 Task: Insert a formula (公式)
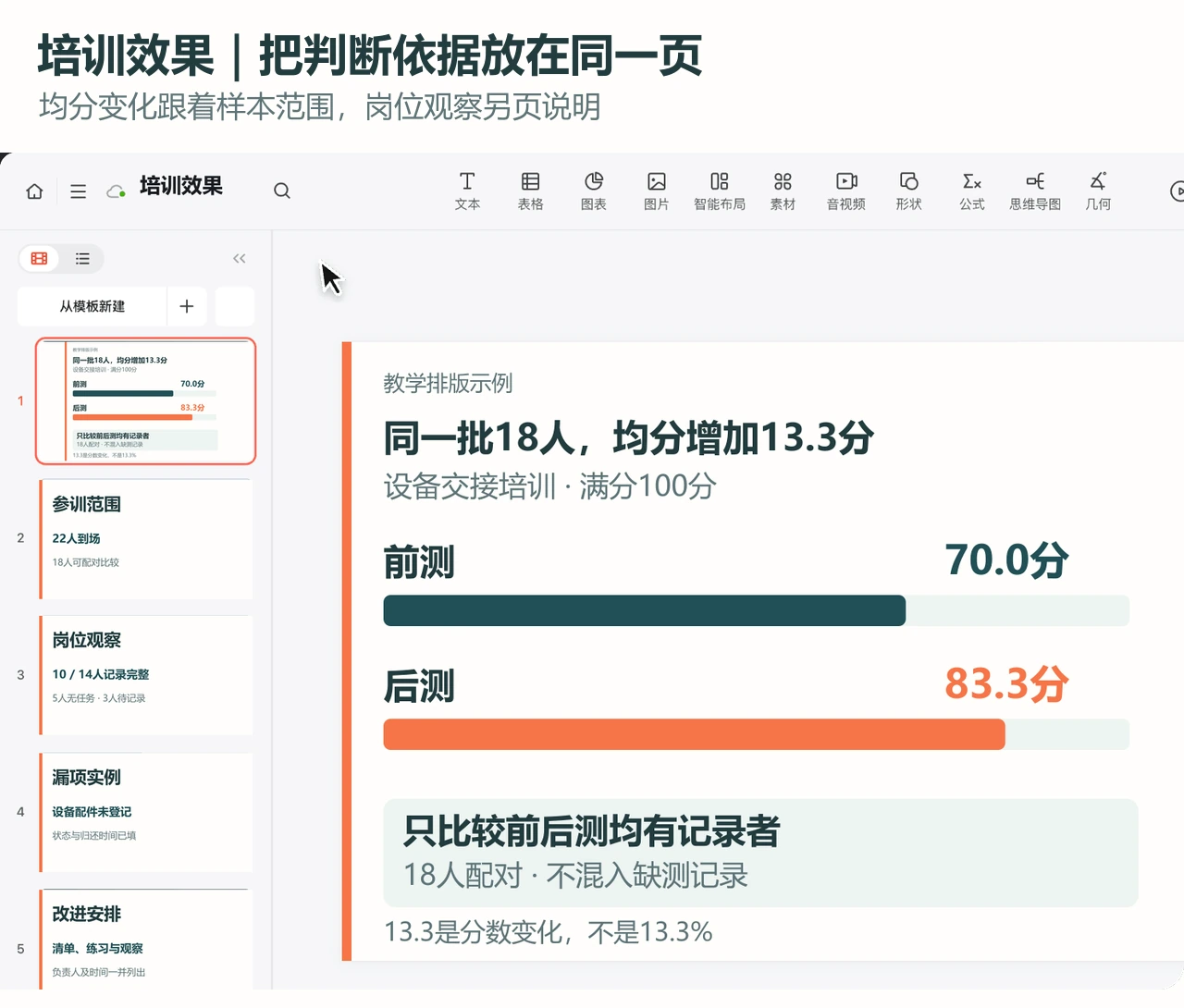click(x=972, y=191)
